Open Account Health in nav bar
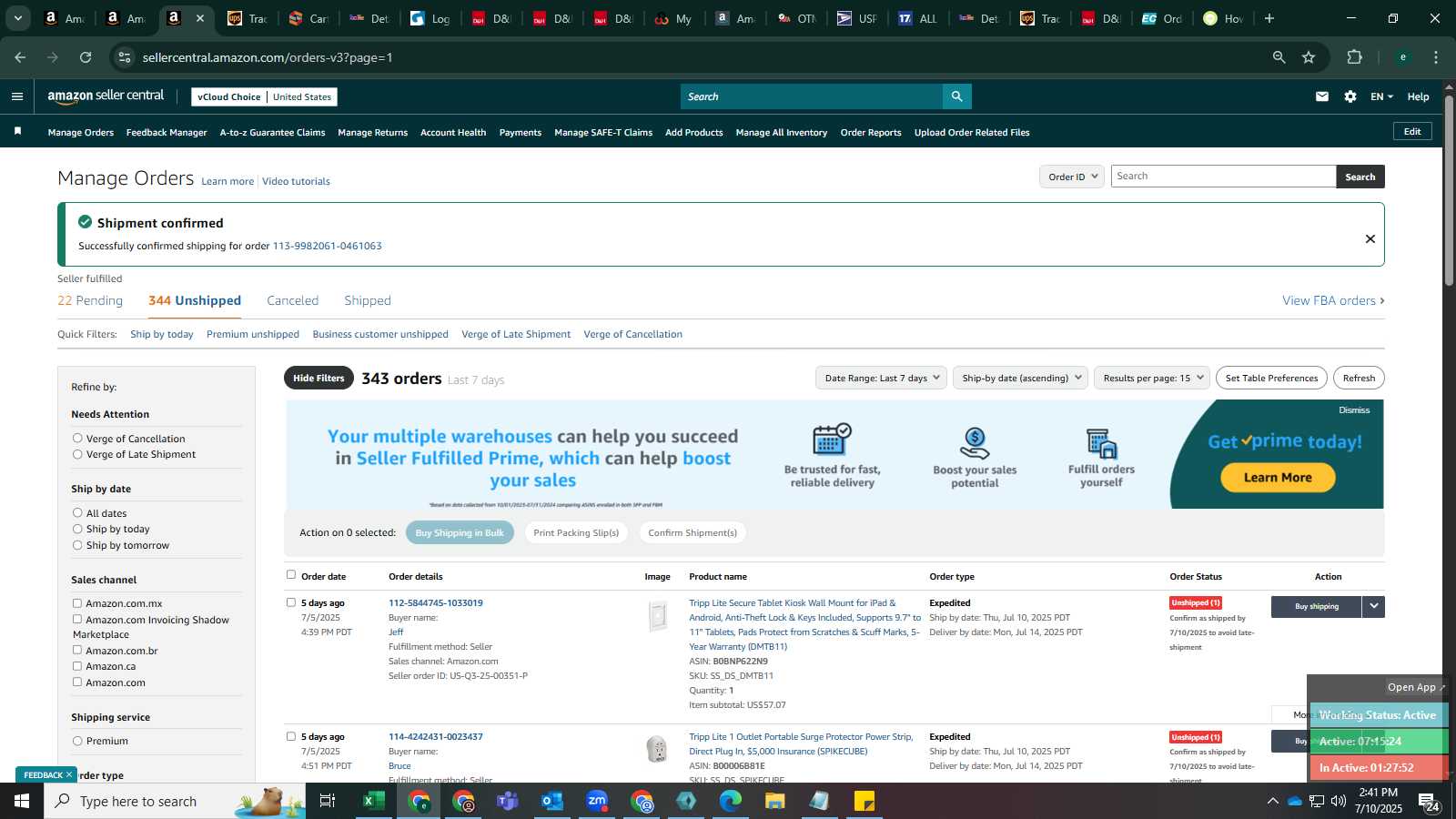The image size is (1456, 819). click(453, 132)
